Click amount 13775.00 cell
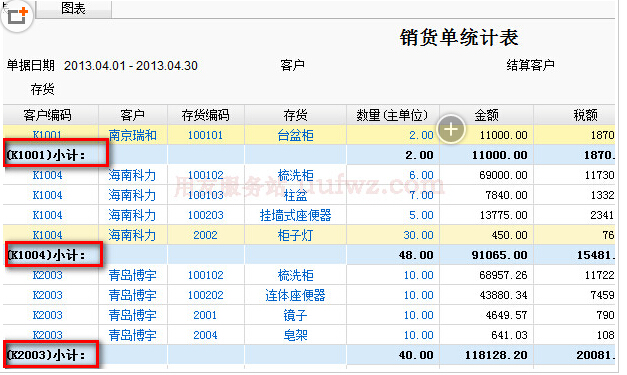This screenshot has width=627, height=375. (x=503, y=215)
